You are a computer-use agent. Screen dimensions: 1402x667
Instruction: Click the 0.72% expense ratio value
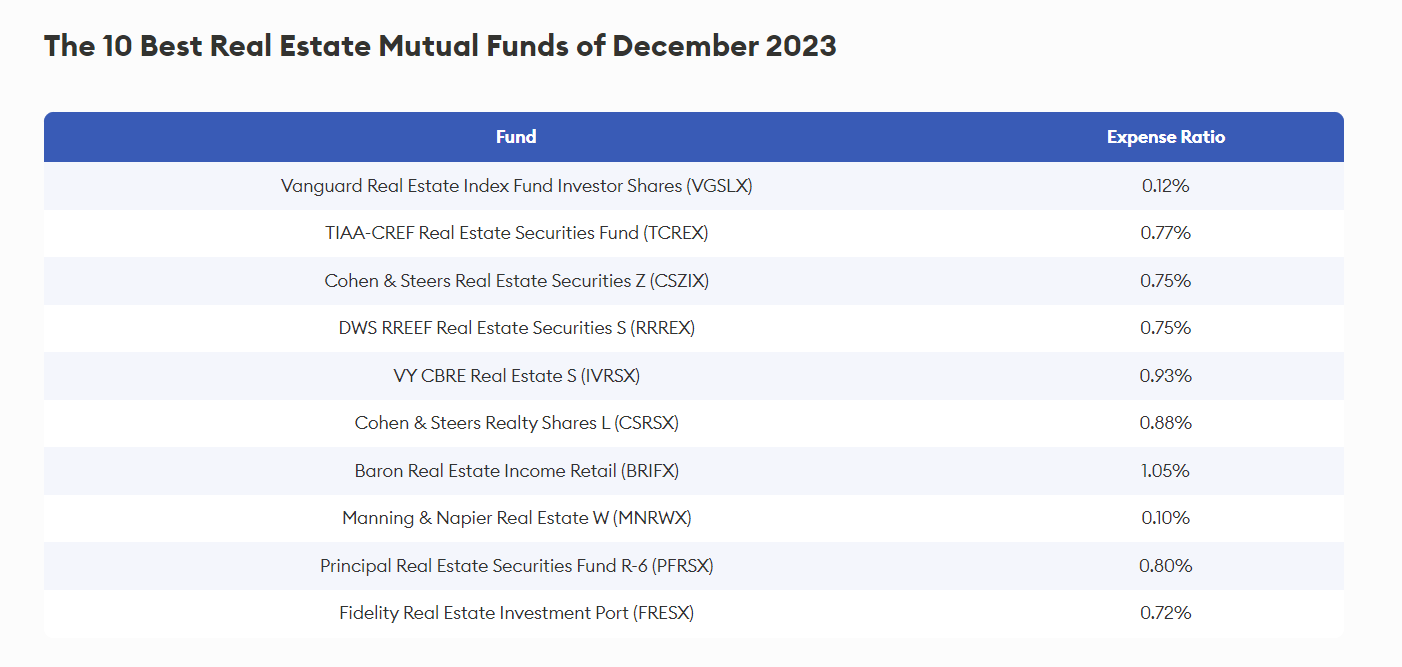click(x=1166, y=613)
